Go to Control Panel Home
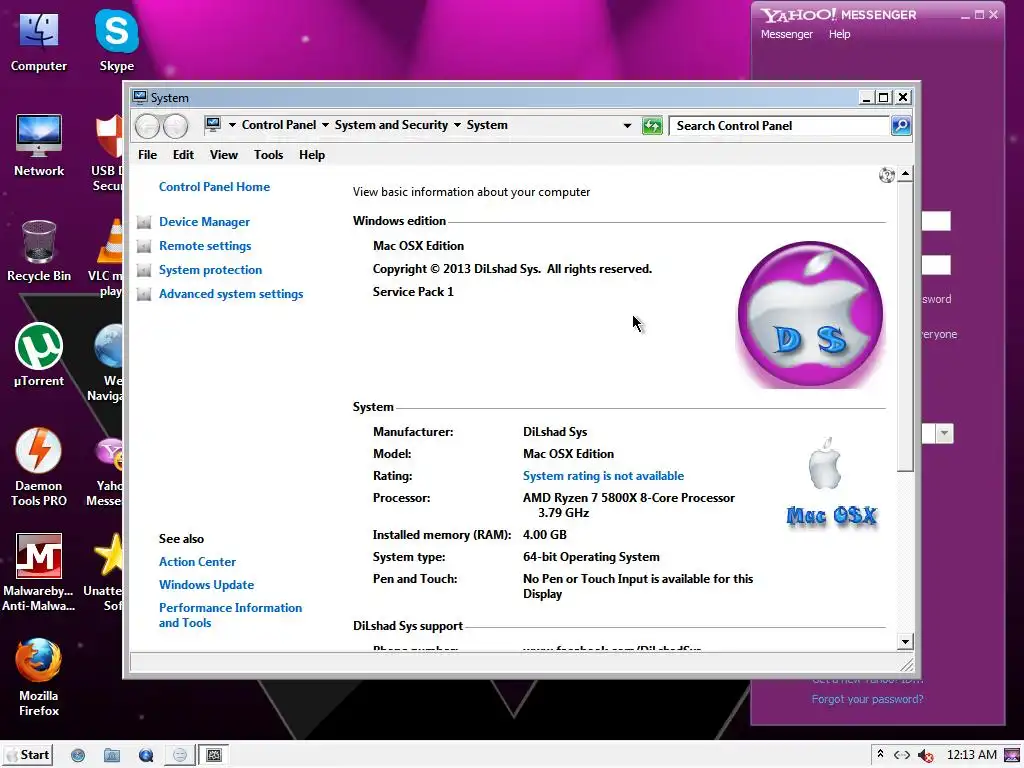The height and width of the screenshot is (768, 1024). pyautogui.click(x=214, y=187)
